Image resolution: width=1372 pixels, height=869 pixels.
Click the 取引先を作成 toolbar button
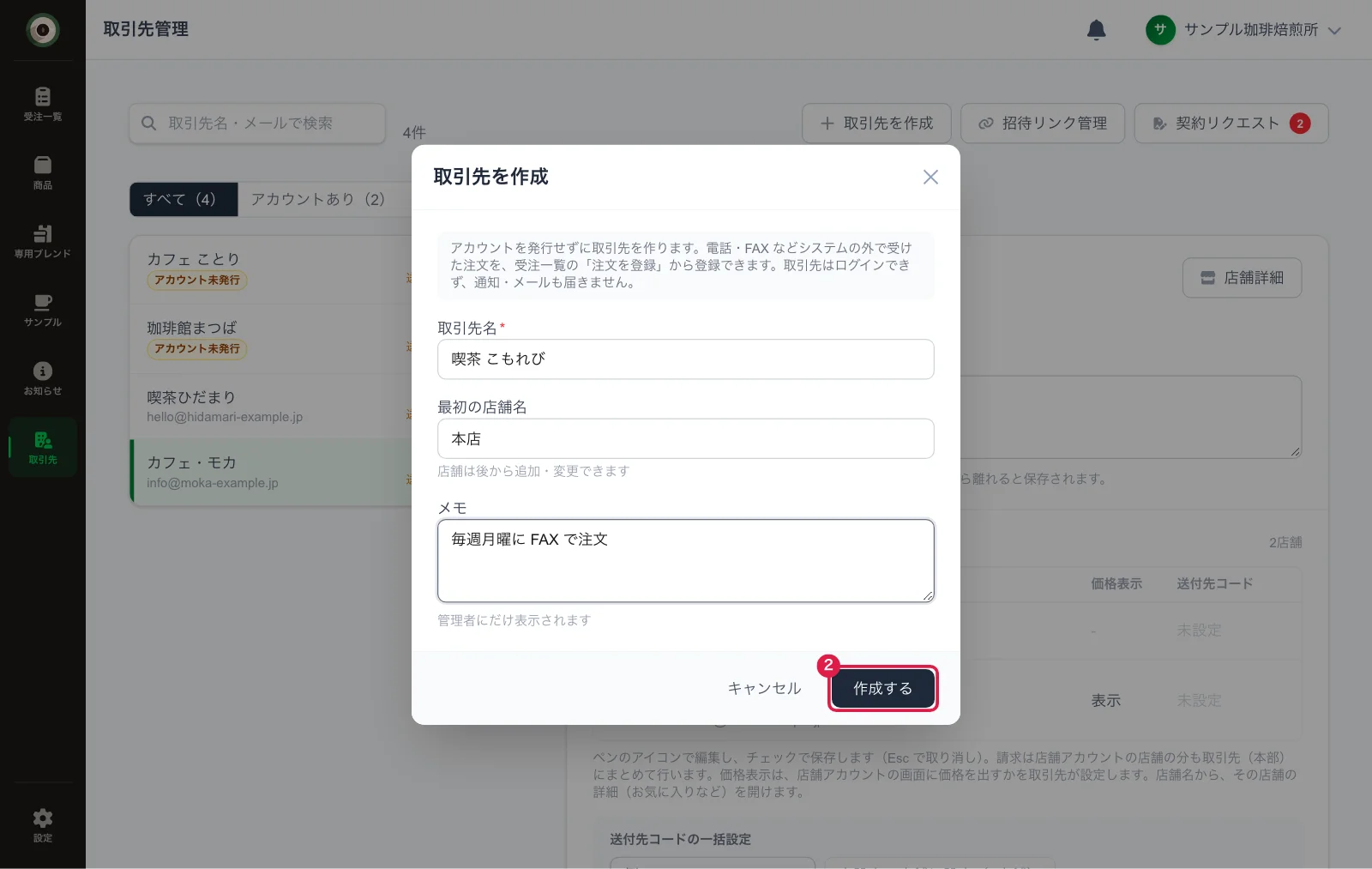[876, 124]
